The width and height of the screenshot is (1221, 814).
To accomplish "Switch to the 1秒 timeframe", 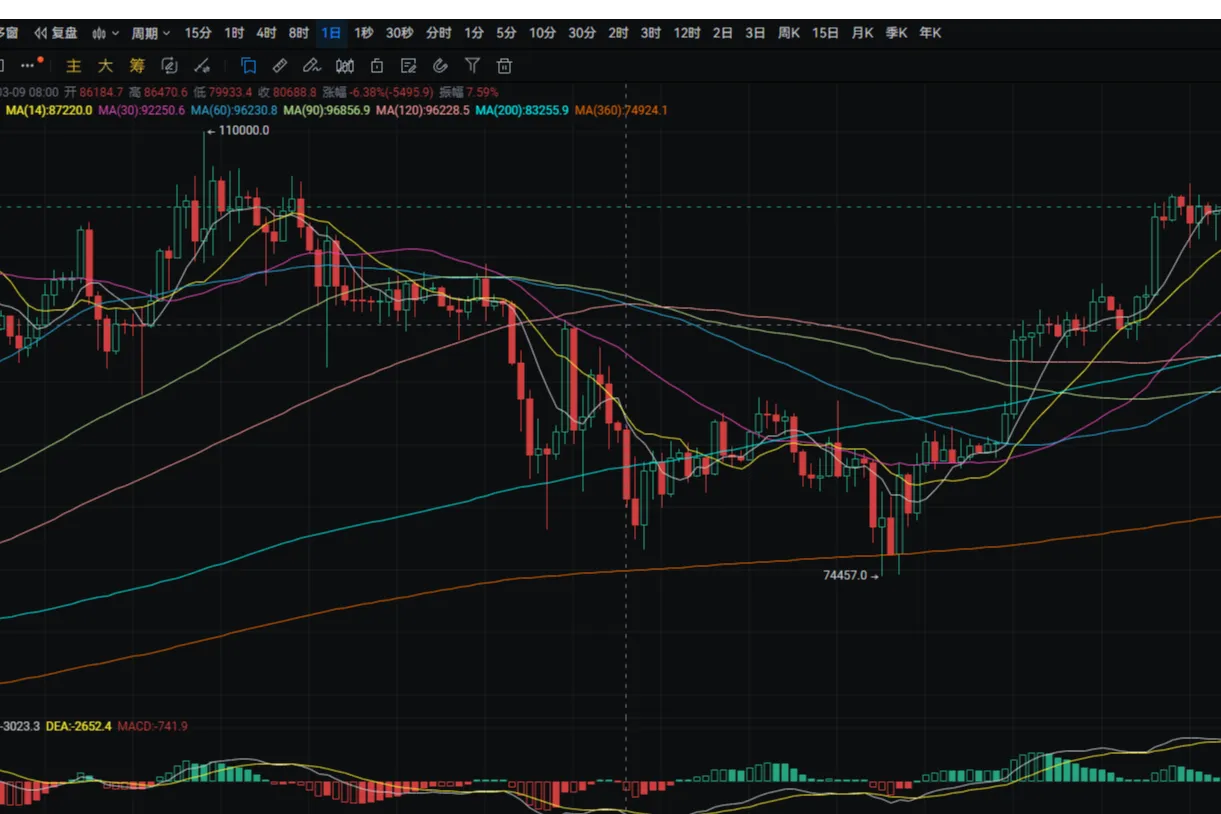I will (x=364, y=33).
